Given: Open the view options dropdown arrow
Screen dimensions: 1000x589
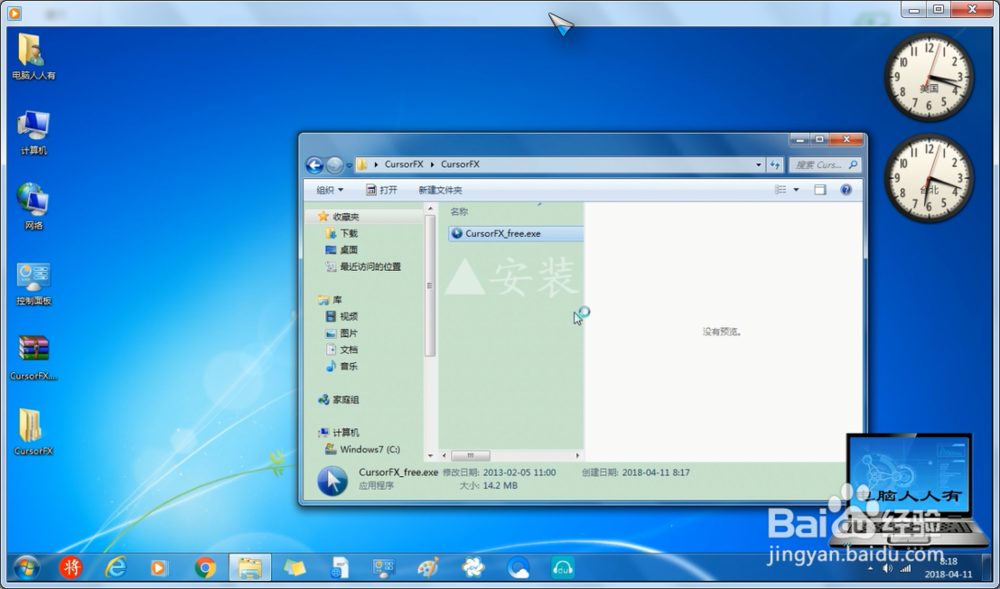Looking at the screenshot, I should (x=796, y=190).
